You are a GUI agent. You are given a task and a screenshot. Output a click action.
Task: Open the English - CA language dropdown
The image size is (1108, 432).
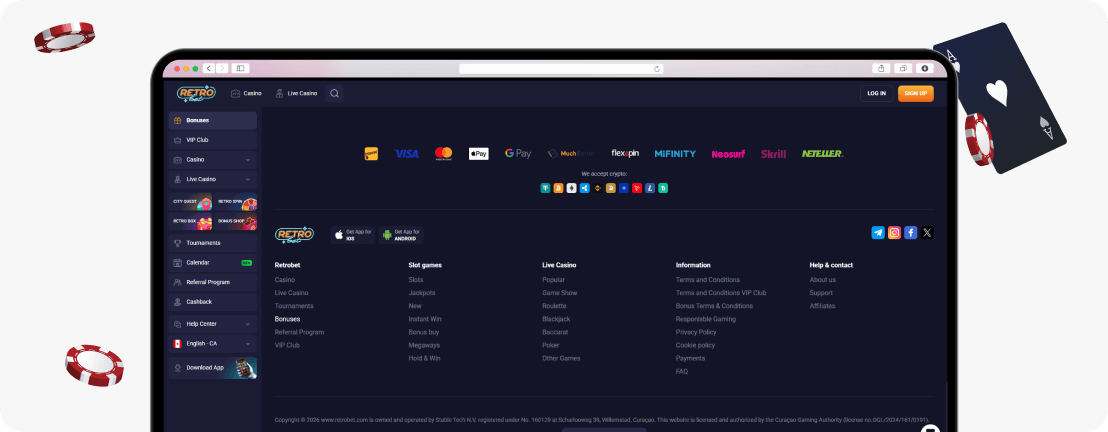coord(213,344)
